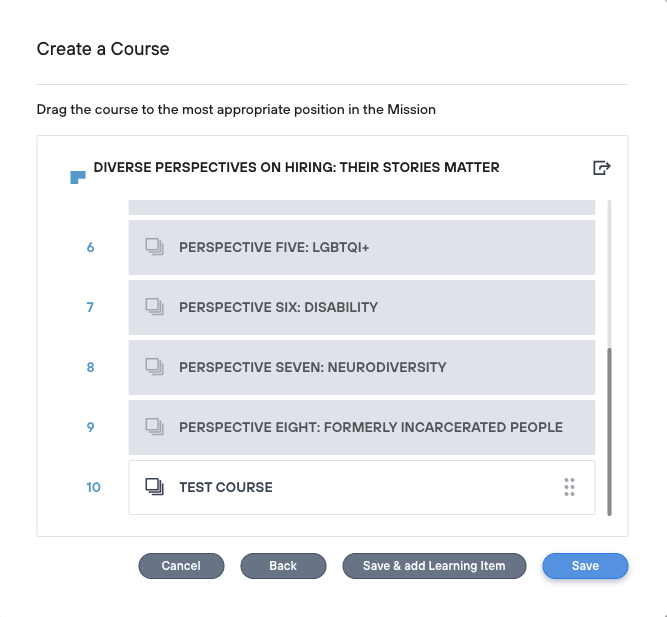This screenshot has width=667, height=617.
Task: Click the course icon for Perspective Five
Action: point(154,247)
